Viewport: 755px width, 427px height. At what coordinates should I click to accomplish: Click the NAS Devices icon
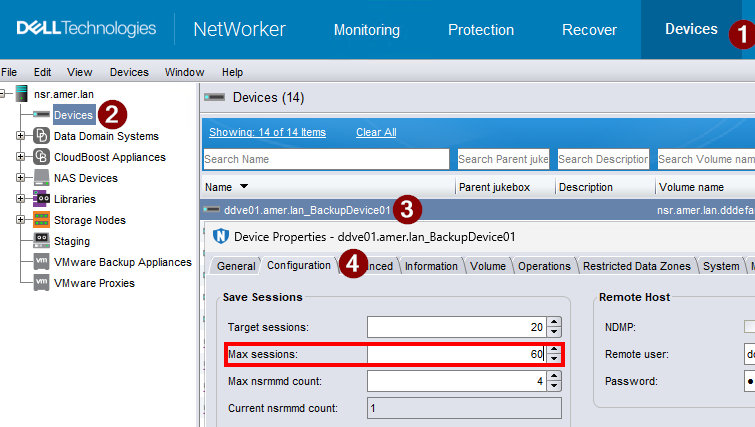coord(41,178)
